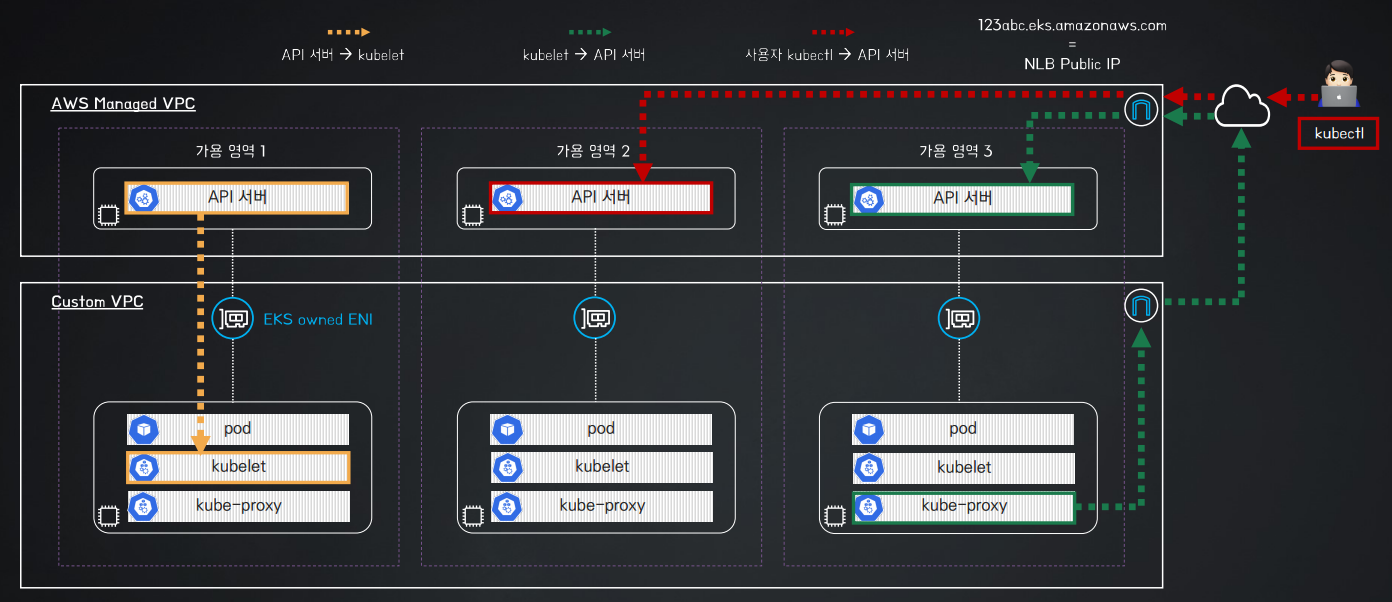The image size is (1392, 602).
Task: Select the gateway icon on Custom VPC border
Action: 1141,305
